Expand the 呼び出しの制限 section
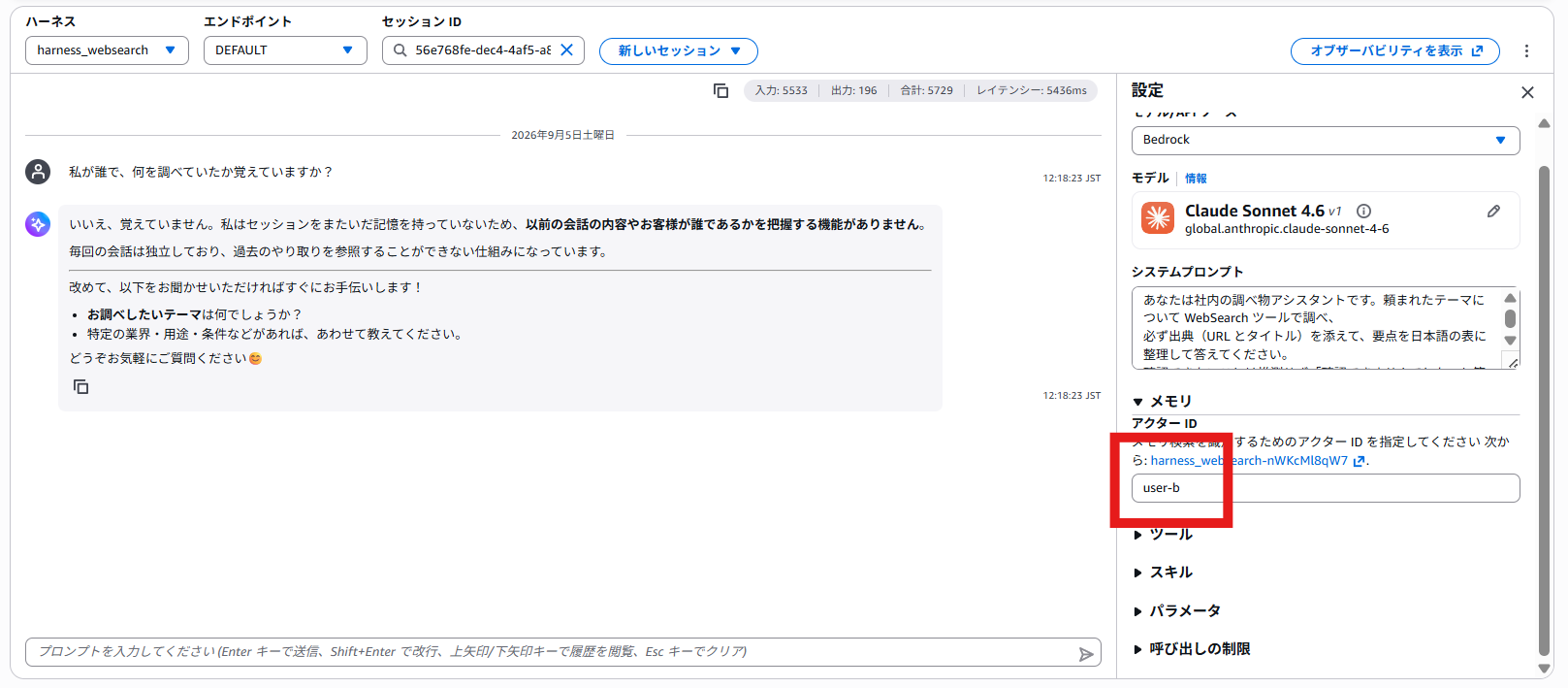Screen dimensions: 1568x688 (x=1192, y=649)
